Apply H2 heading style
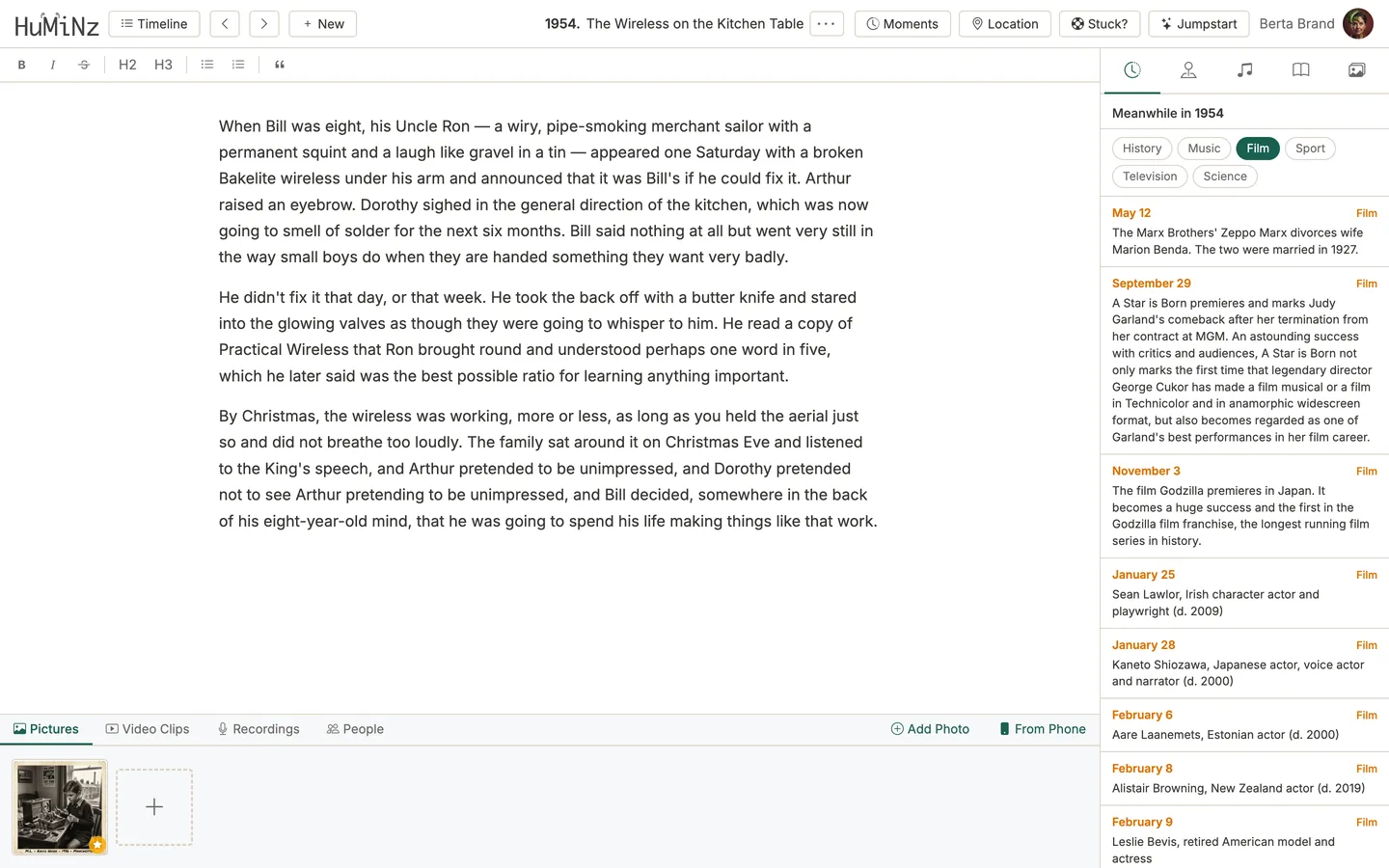Image resolution: width=1389 pixels, height=868 pixels. coord(127,65)
